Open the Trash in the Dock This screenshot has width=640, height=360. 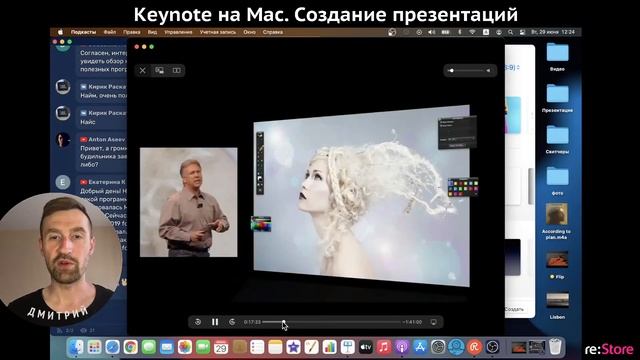click(555, 347)
